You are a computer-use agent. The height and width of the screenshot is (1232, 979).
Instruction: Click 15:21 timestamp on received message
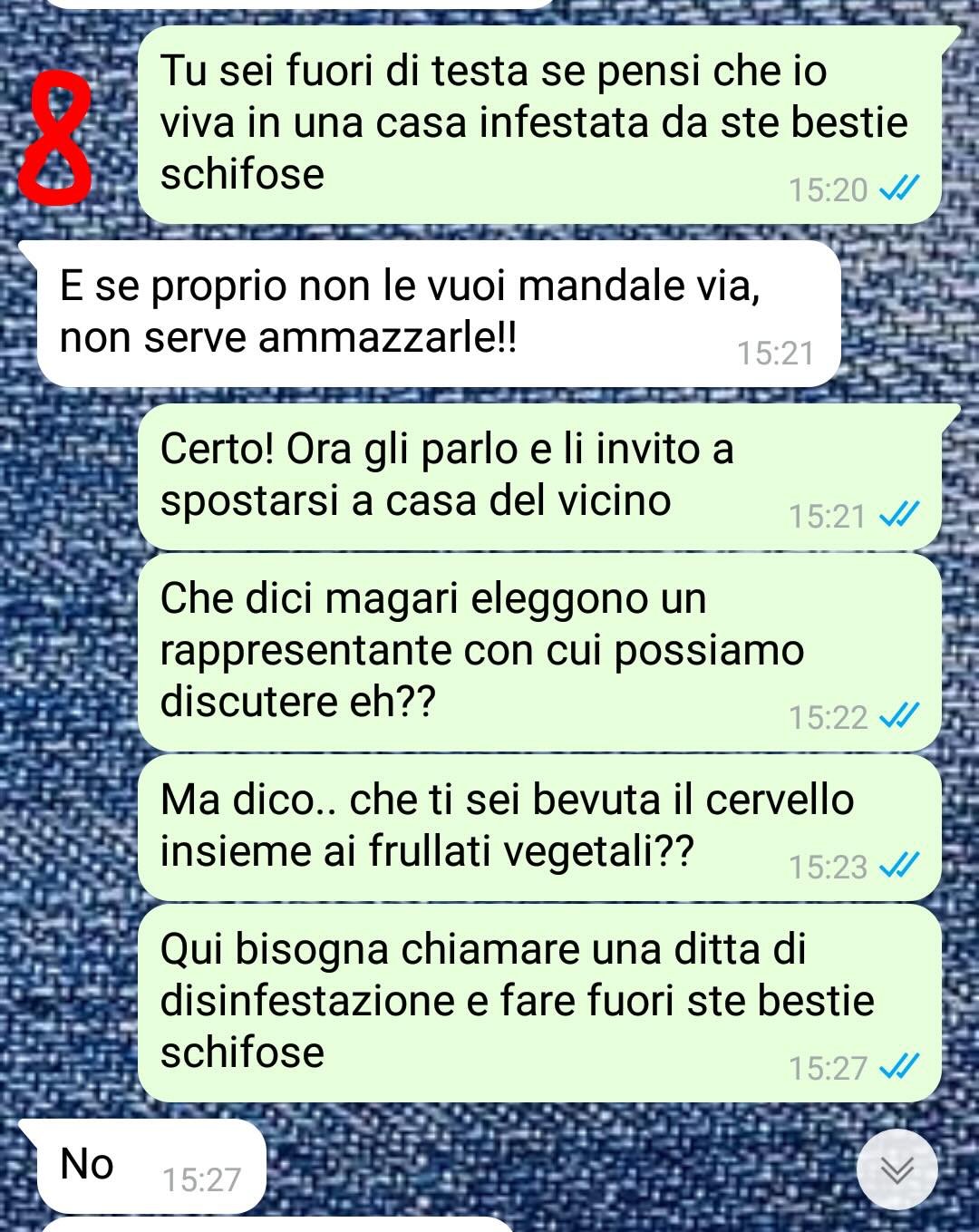775,353
